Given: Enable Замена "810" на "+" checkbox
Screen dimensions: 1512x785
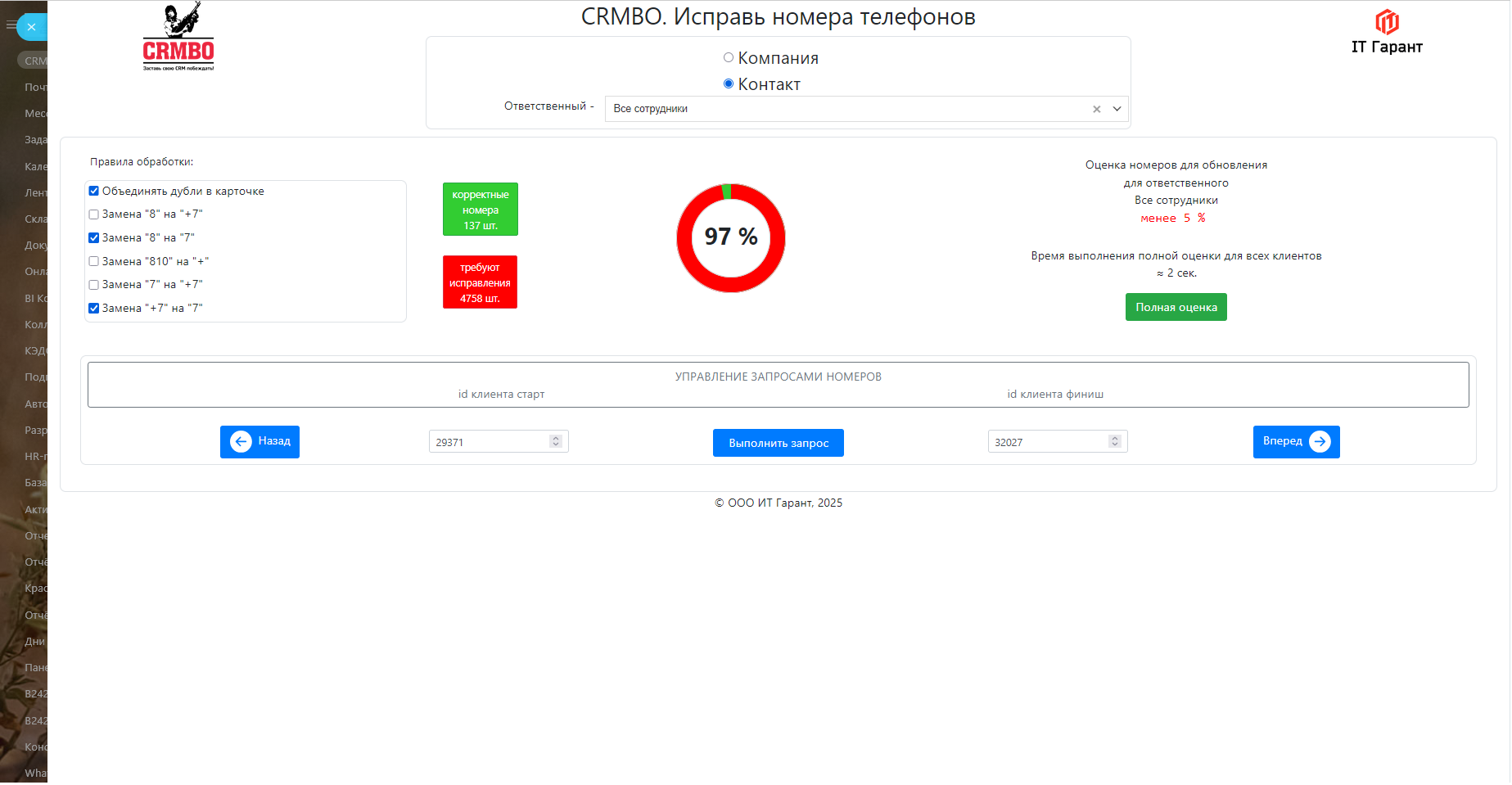Looking at the screenshot, I should click(x=94, y=262).
